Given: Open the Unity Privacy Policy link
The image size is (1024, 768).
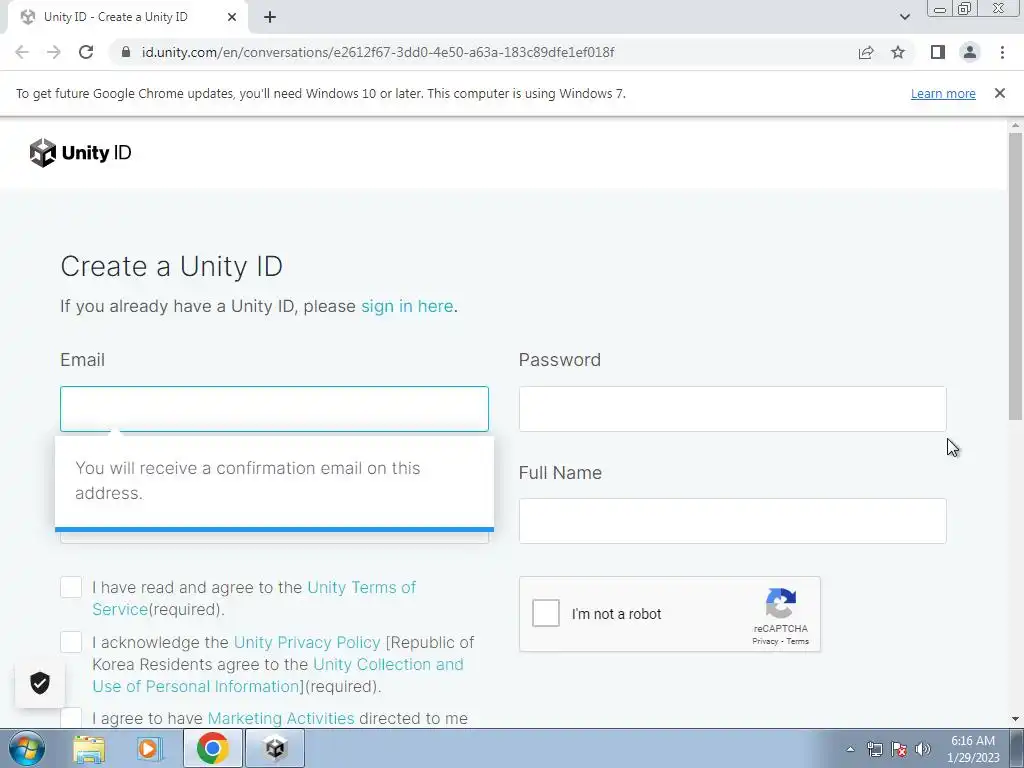Looking at the screenshot, I should pos(307,643).
